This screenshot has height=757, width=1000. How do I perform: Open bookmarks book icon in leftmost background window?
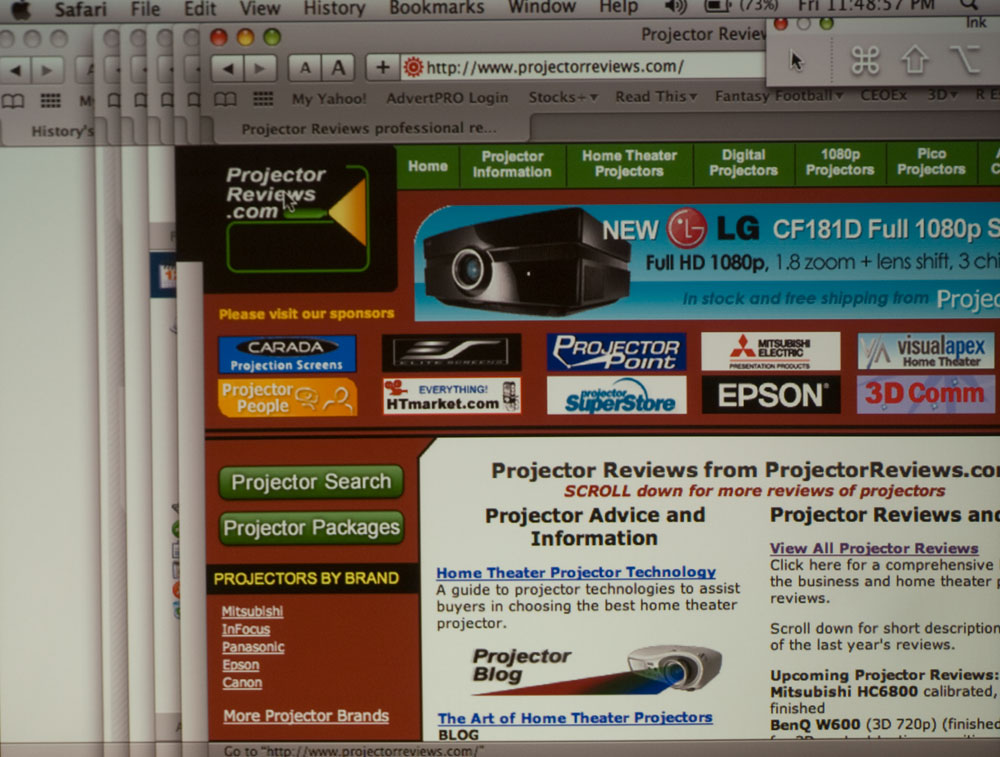click(x=13, y=101)
